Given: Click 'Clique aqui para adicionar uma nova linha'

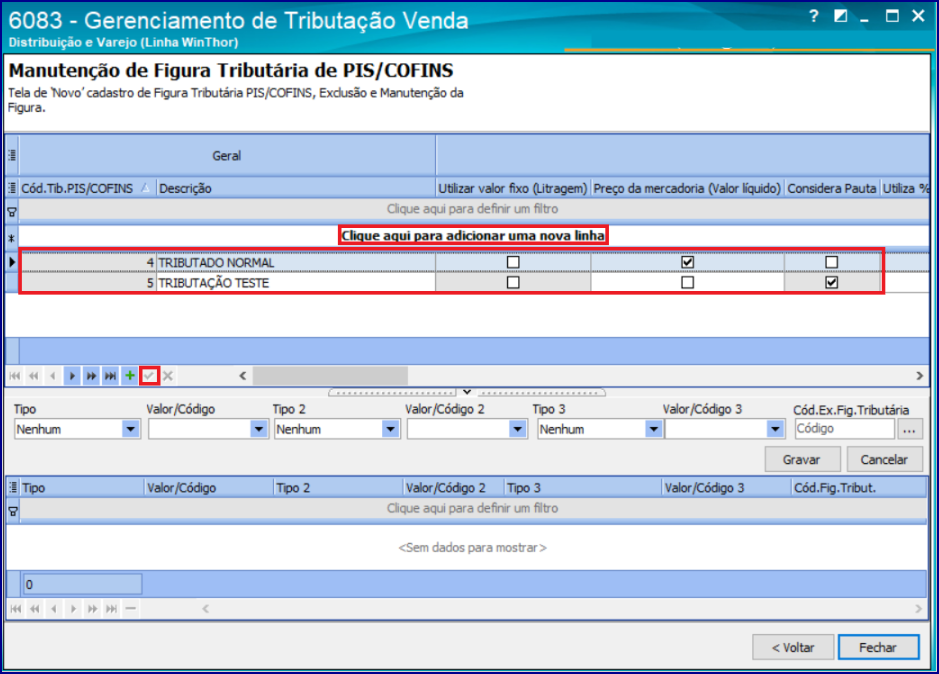Looking at the screenshot, I should (x=473, y=235).
